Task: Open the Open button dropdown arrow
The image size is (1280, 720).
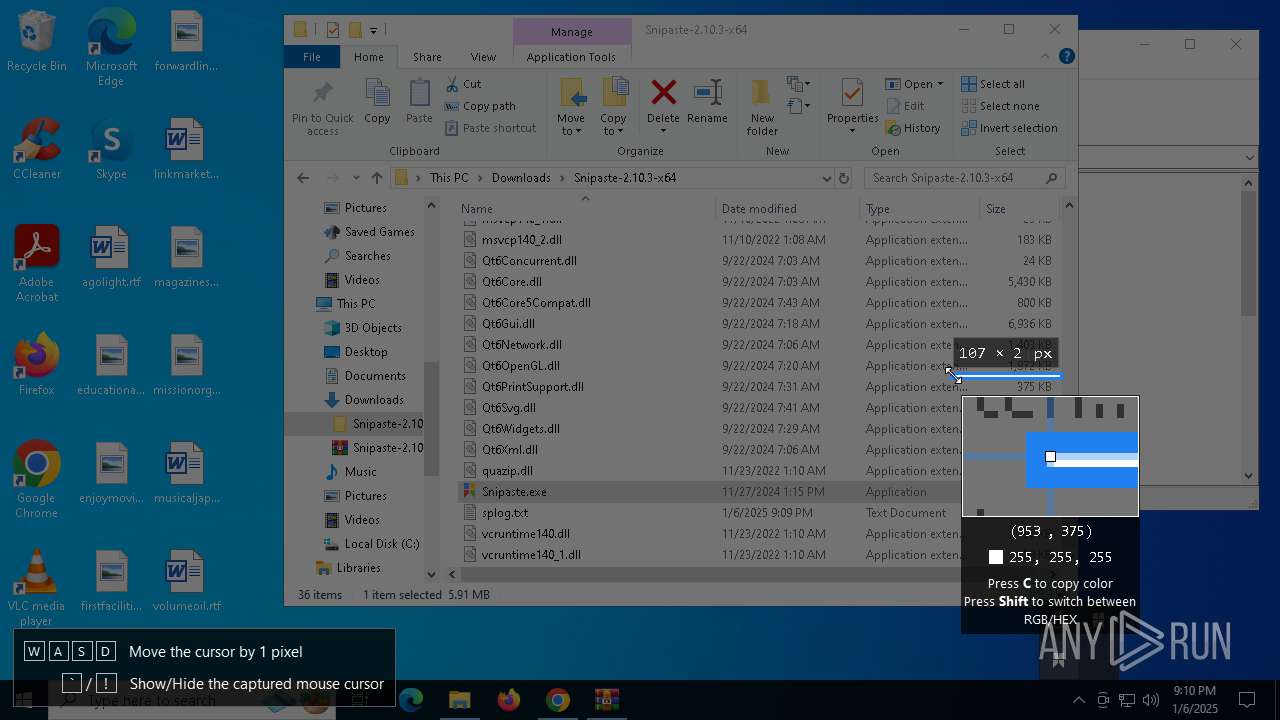Action: click(940, 84)
